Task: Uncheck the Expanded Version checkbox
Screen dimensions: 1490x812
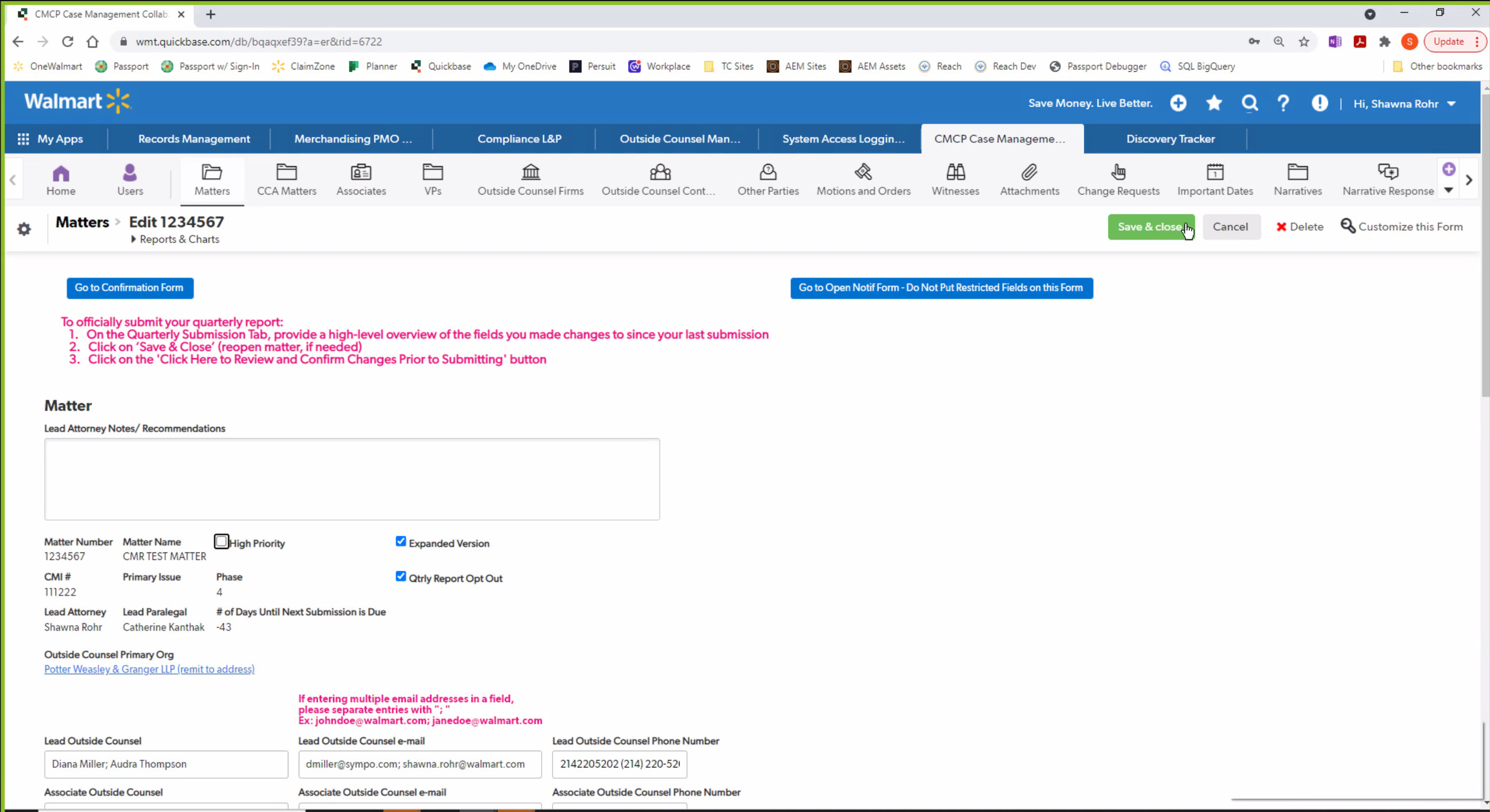Action: [x=401, y=542]
